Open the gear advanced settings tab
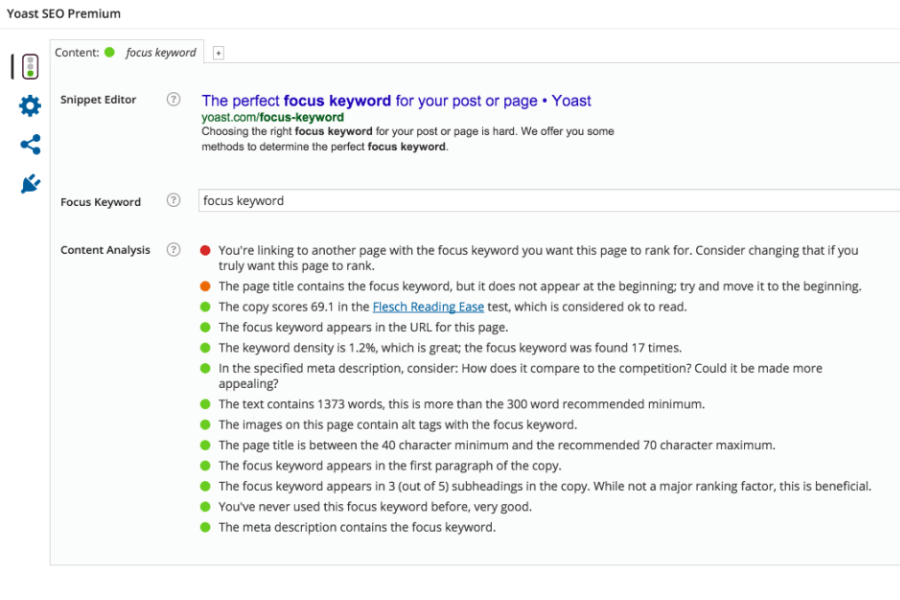Viewport: 900px width, 600px height. (x=30, y=106)
